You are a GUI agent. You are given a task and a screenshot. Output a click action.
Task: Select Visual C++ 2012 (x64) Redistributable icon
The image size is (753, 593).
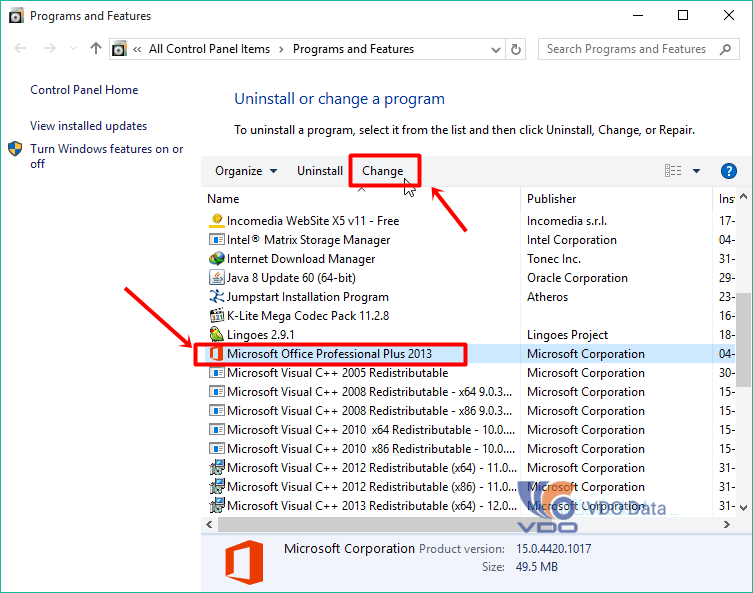click(217, 467)
